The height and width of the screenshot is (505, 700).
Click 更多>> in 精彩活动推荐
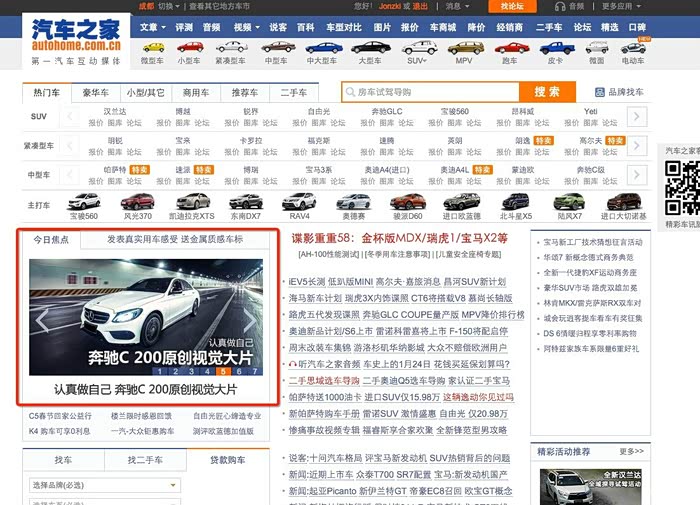pyautogui.click(x=631, y=451)
